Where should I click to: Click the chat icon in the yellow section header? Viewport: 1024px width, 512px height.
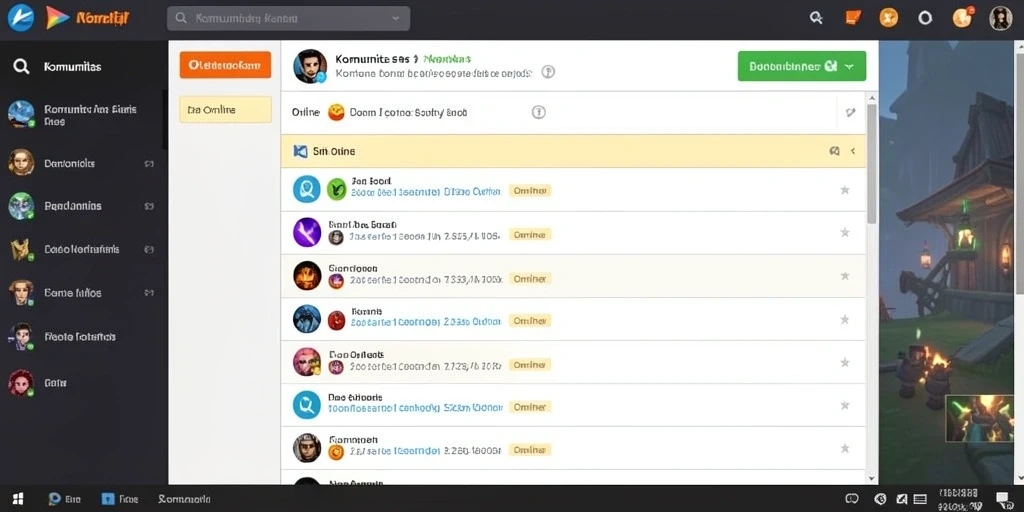tap(834, 151)
